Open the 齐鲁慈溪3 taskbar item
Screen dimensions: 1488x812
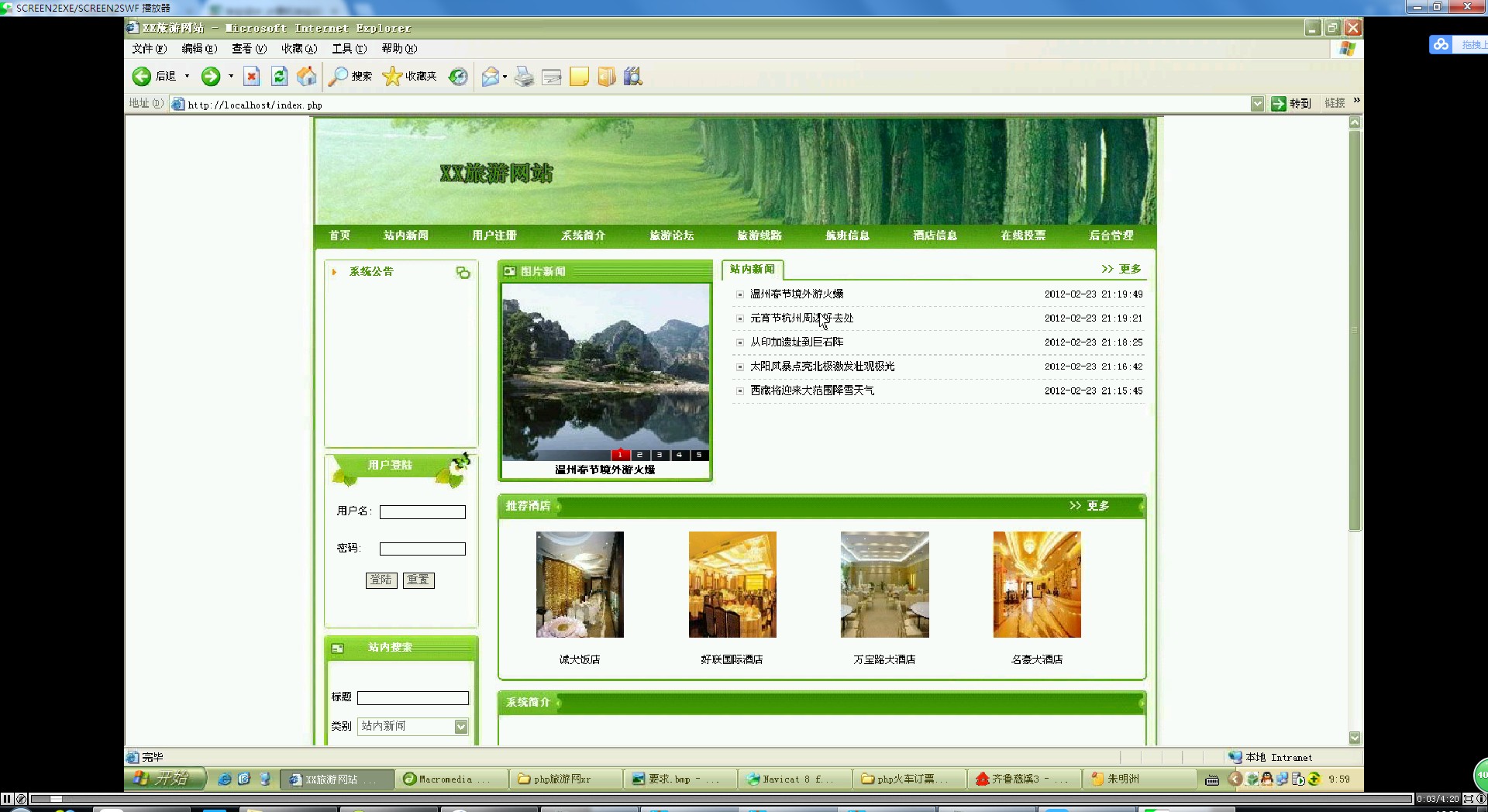[1025, 779]
